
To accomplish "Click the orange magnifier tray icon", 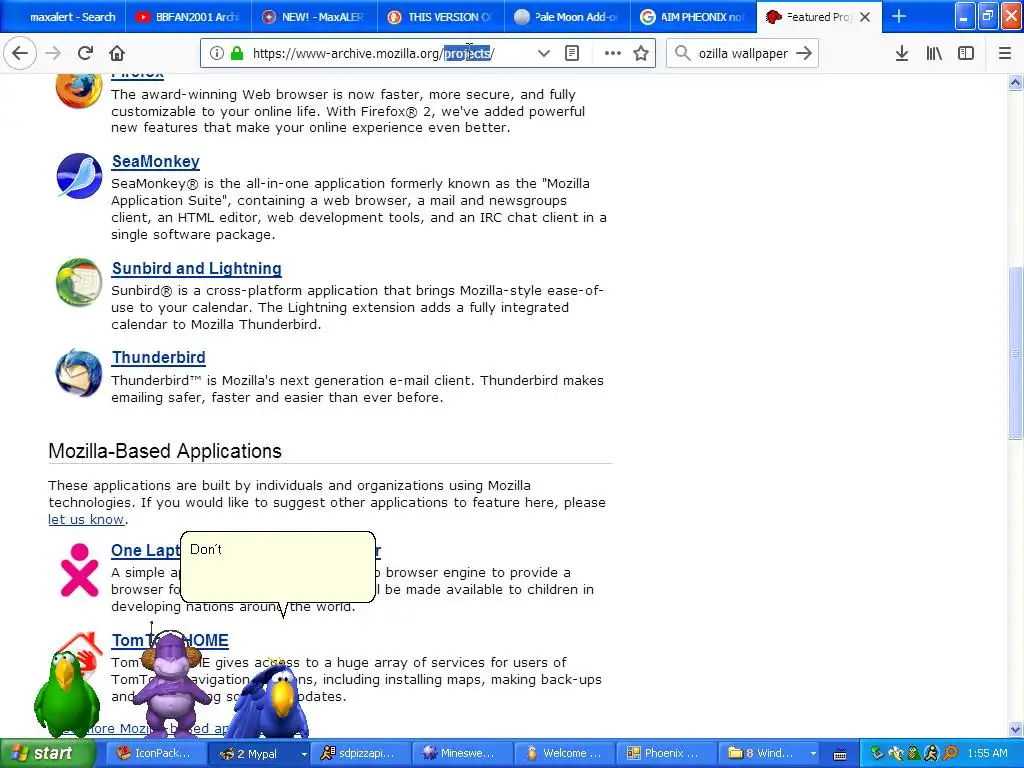I will tap(950, 754).
